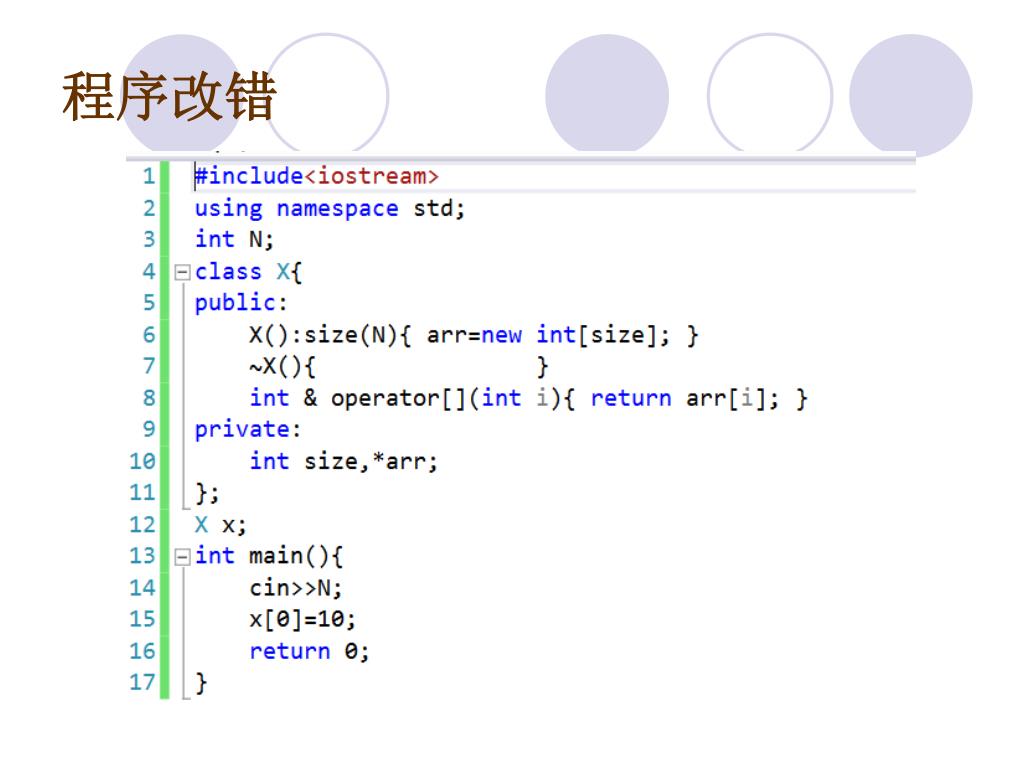The height and width of the screenshot is (768, 1024).
Task: Click the slide title 程序改错
Action: 169,97
